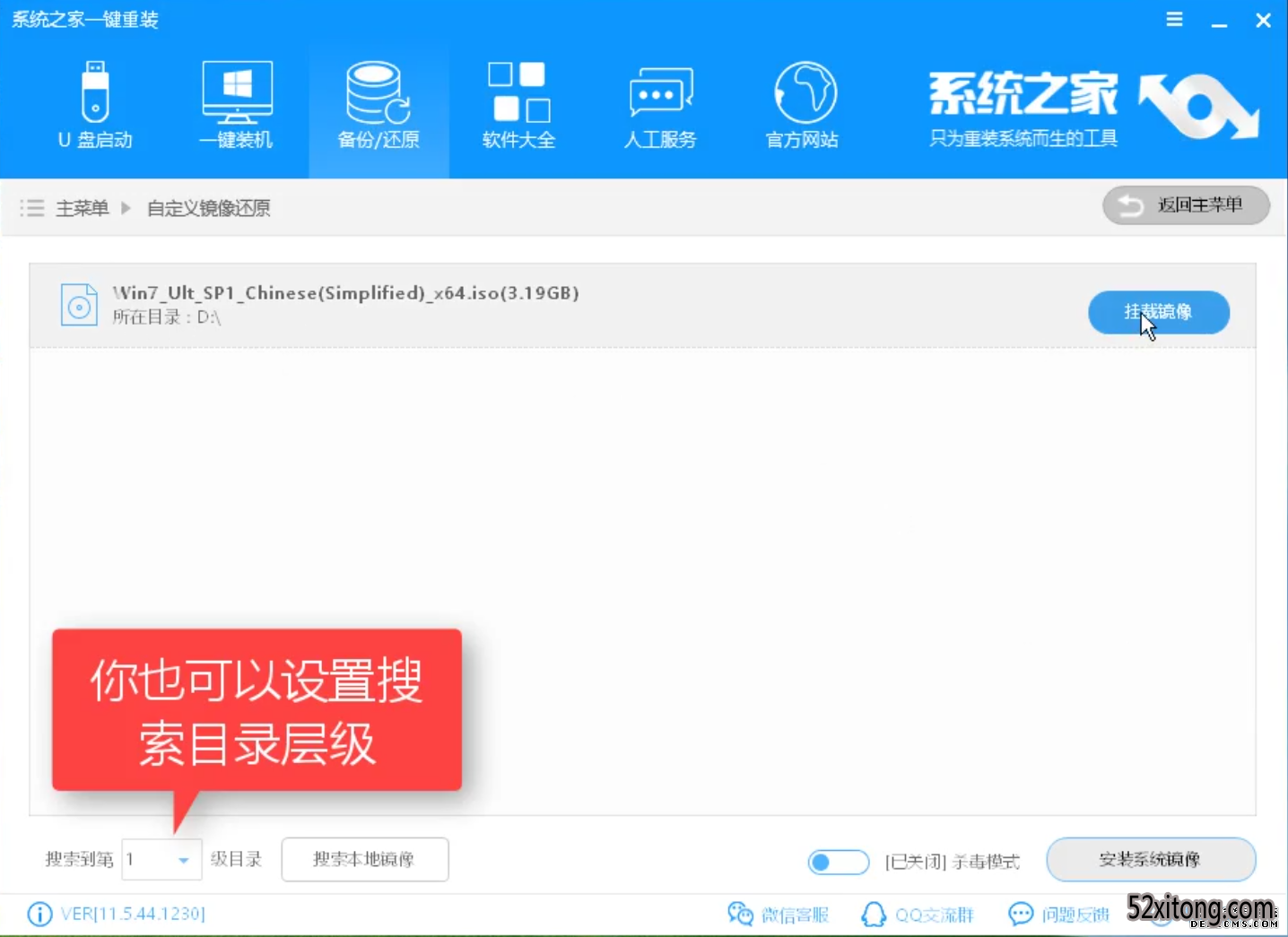The height and width of the screenshot is (937, 1288).
Task: Click the 搜索到第 label
Action: [80, 859]
